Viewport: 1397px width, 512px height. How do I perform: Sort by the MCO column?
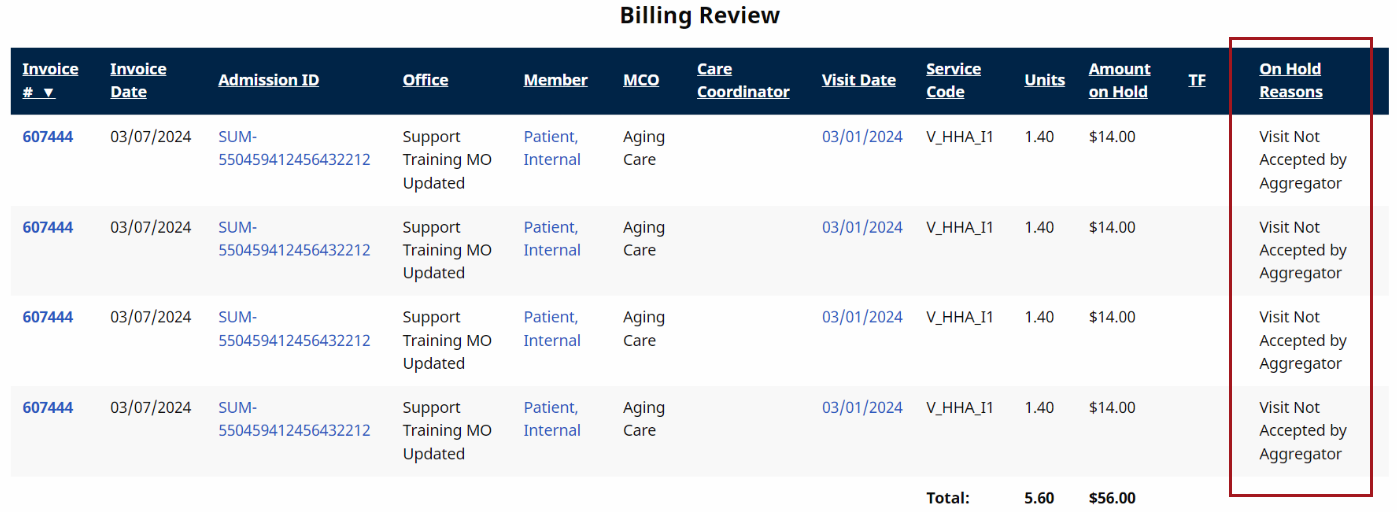coord(641,80)
